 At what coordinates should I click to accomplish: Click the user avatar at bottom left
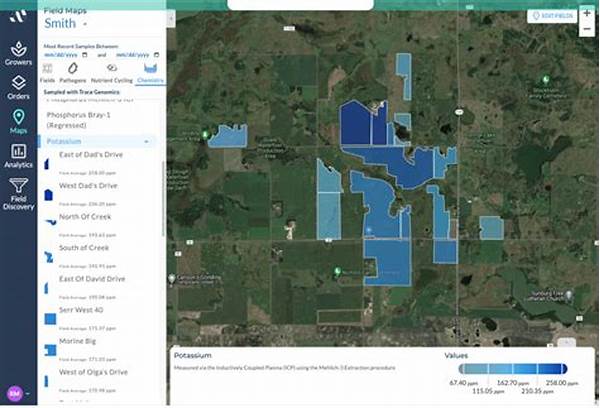click(15, 394)
